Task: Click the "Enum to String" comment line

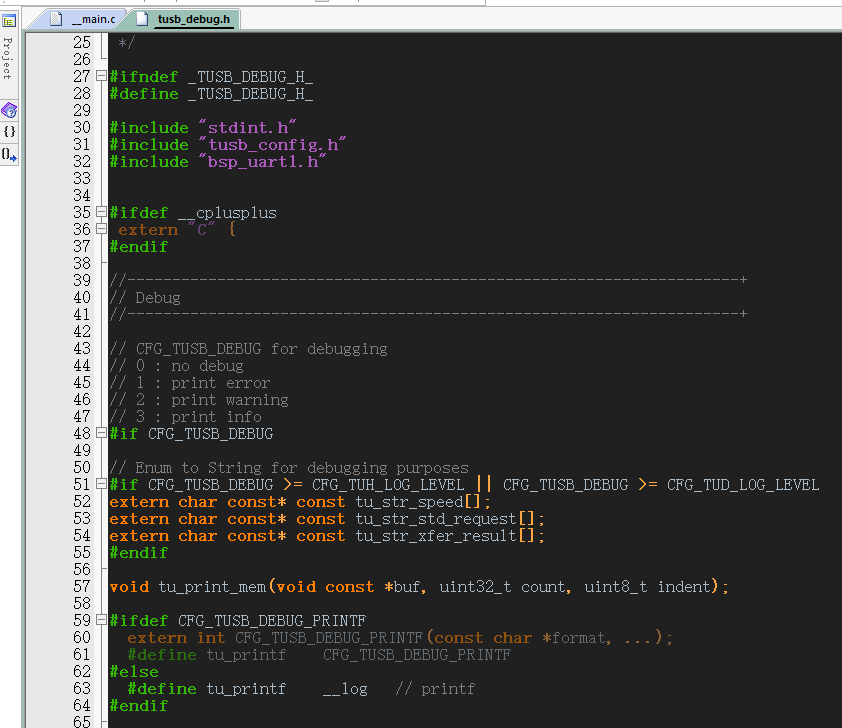Action: point(289,468)
